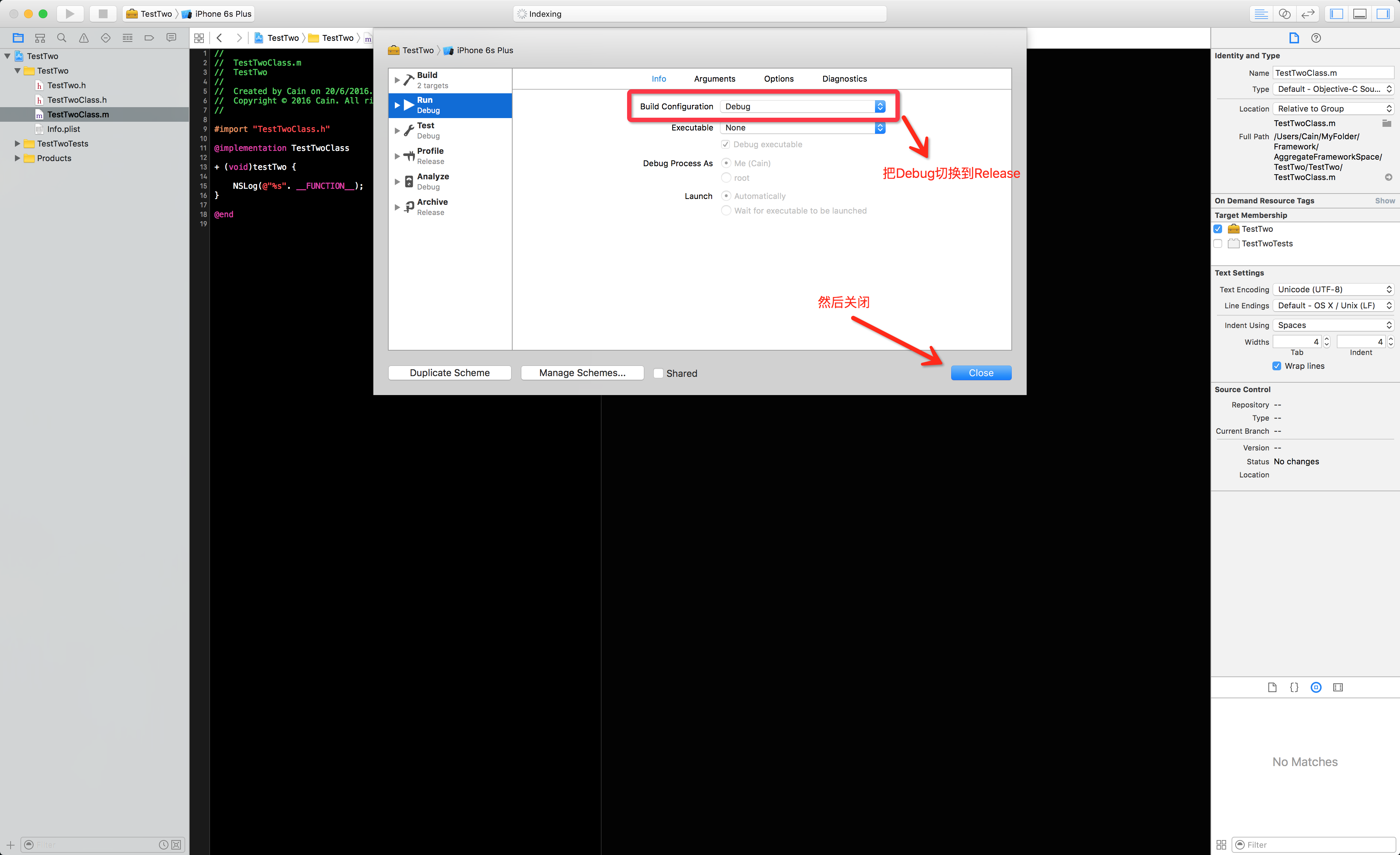Click the Close button
Screen dimensions: 1400x855
[x=981, y=373]
